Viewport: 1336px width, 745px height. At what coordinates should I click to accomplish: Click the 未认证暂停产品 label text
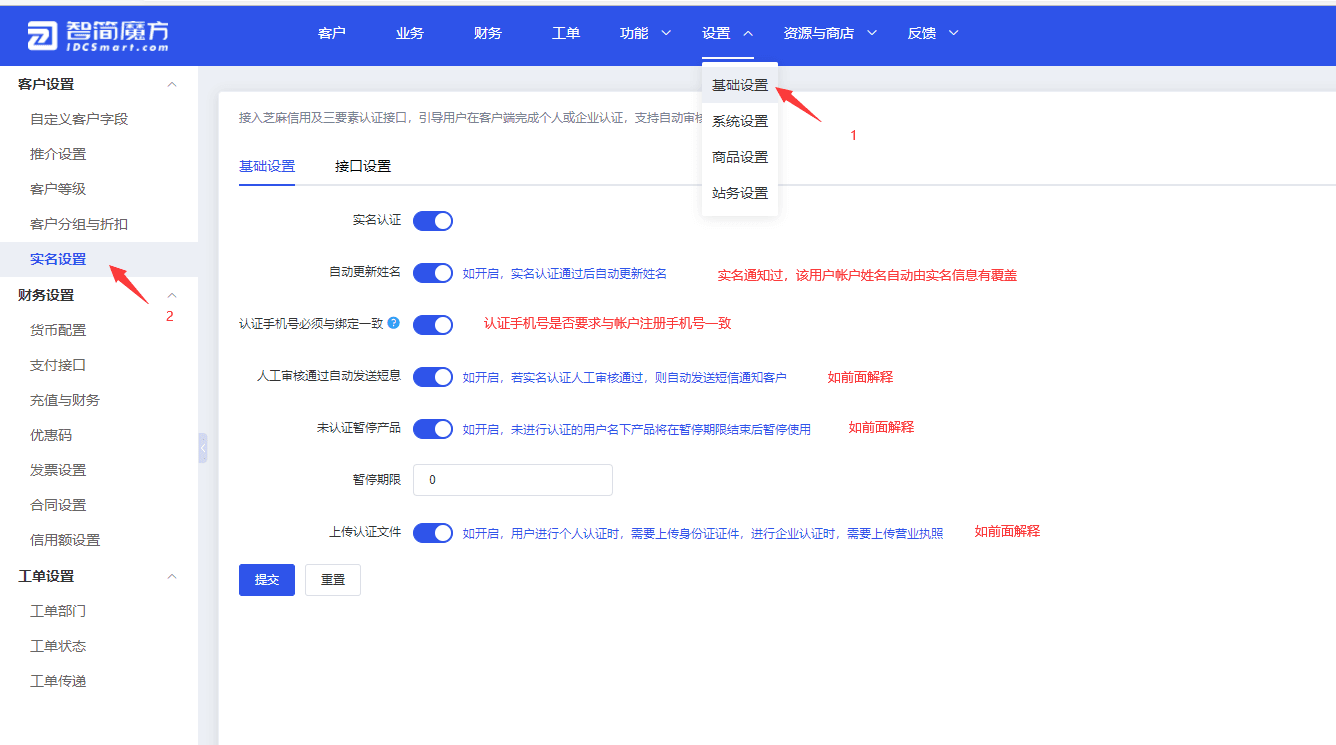[x=359, y=428]
